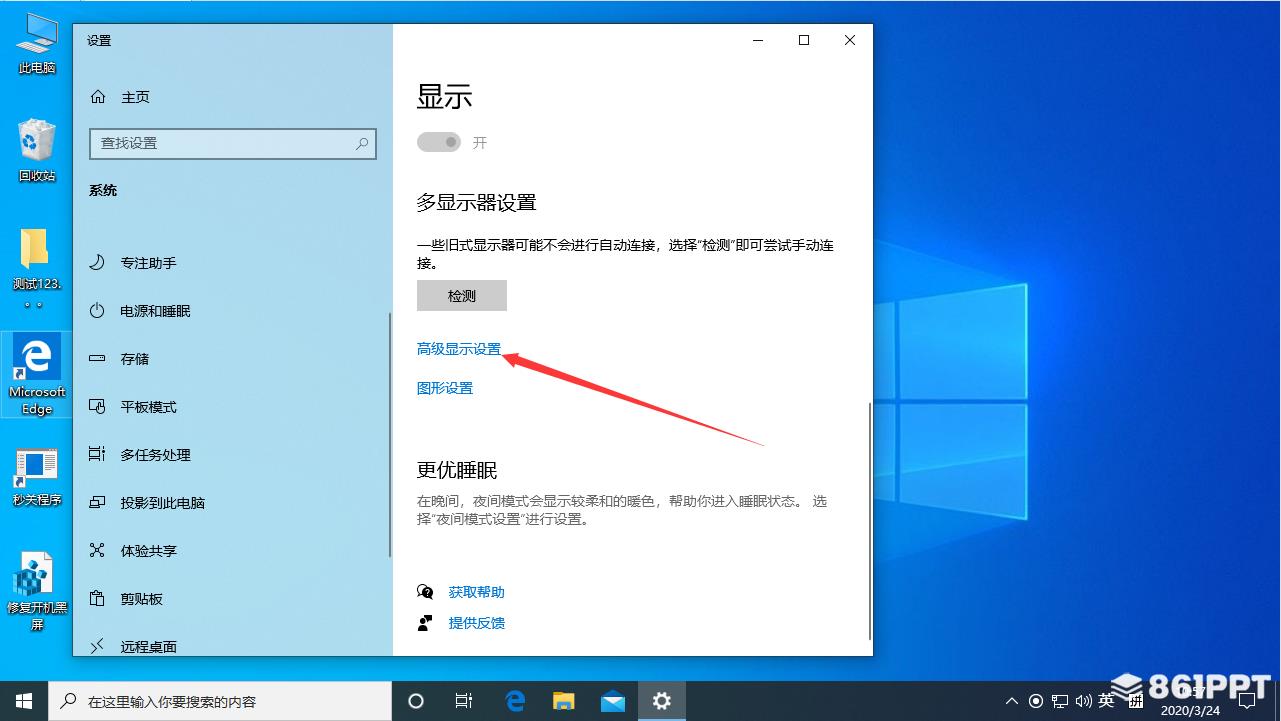Open network icon in system tray
The width and height of the screenshot is (1281, 721).
click(x=1060, y=701)
